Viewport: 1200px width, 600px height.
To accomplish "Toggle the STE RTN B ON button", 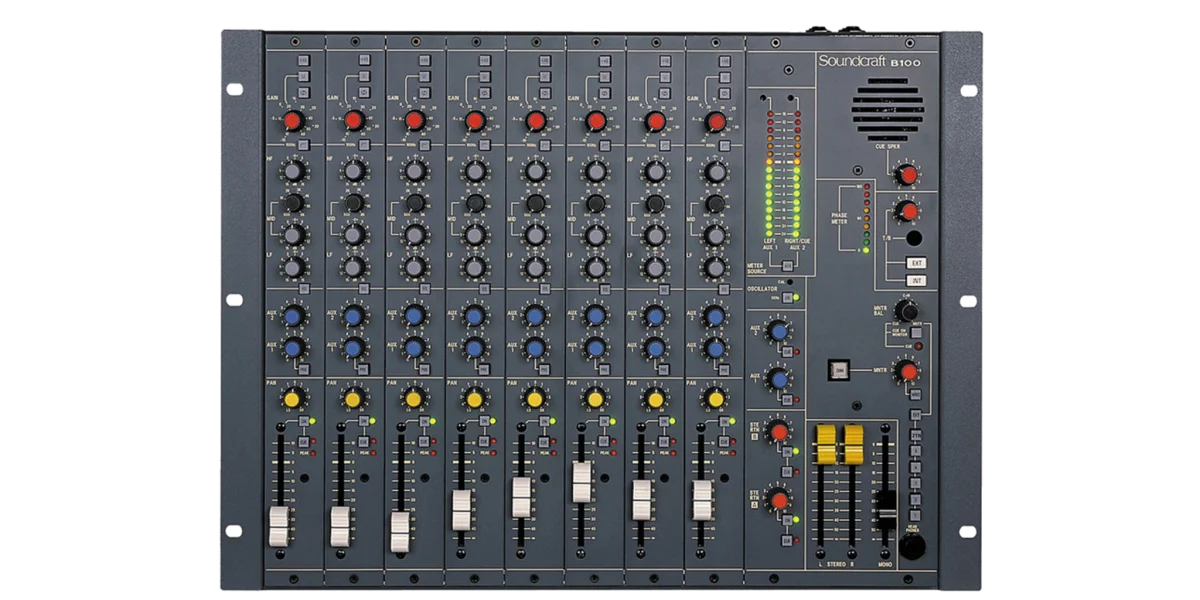I will (x=788, y=453).
